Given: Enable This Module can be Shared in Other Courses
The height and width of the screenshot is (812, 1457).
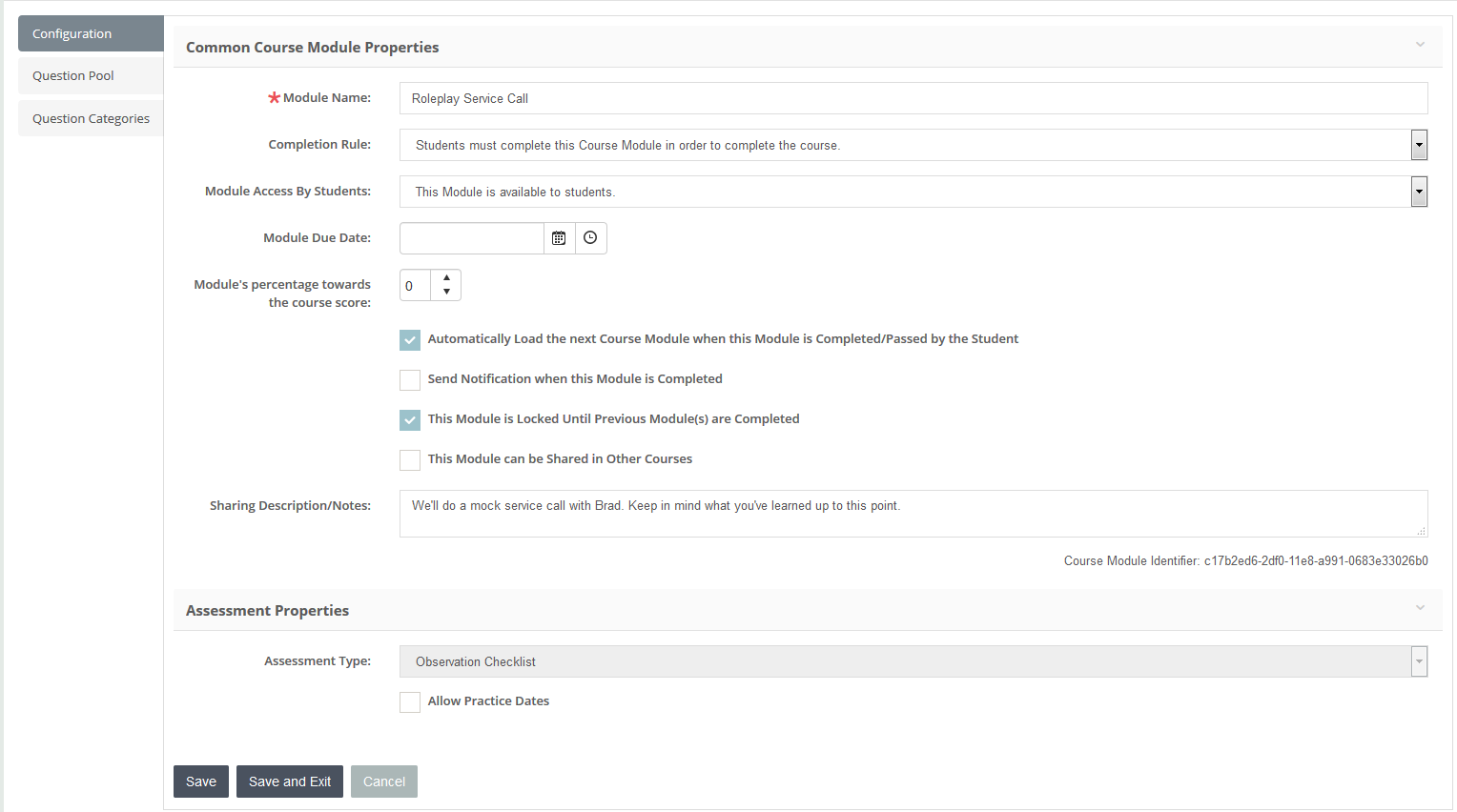Looking at the screenshot, I should [410, 459].
